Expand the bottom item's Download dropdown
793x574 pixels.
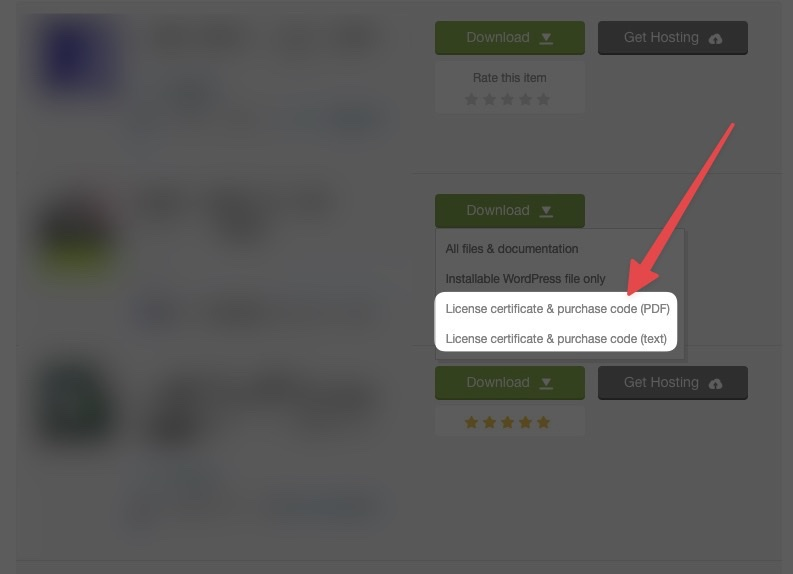[546, 383]
